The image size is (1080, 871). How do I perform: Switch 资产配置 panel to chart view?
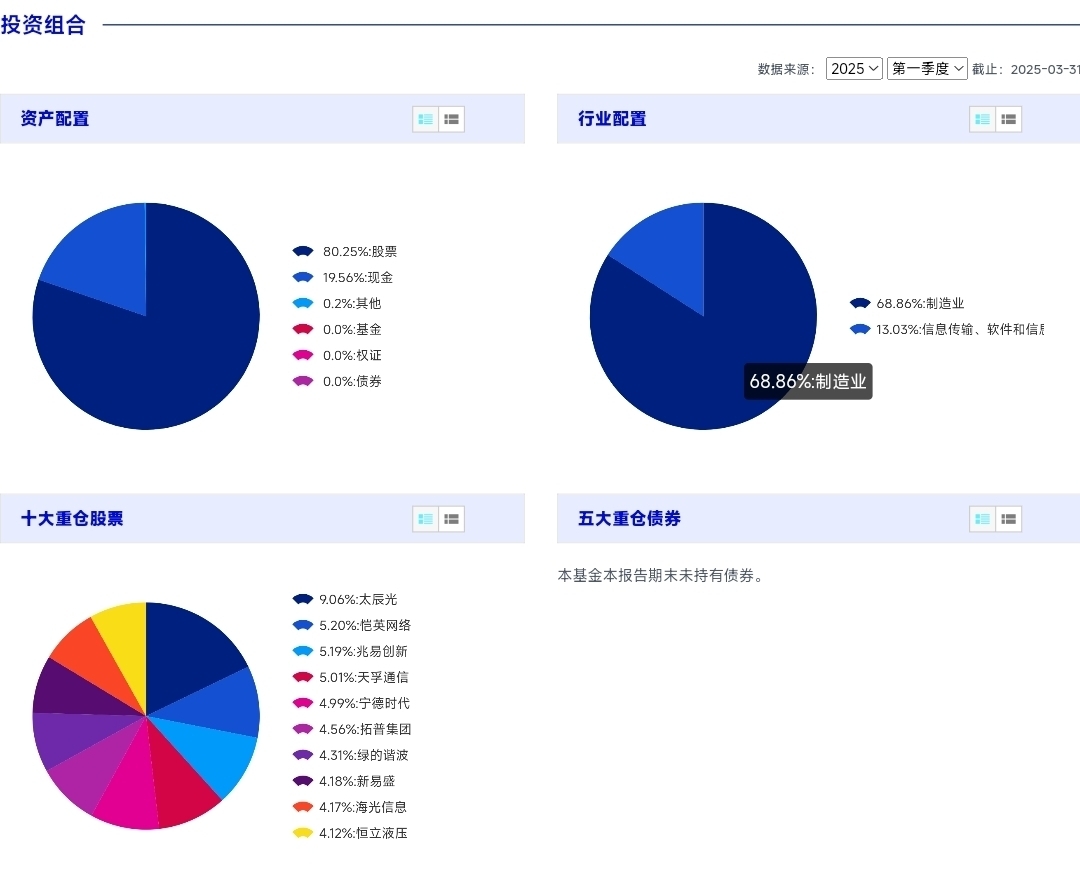425,119
